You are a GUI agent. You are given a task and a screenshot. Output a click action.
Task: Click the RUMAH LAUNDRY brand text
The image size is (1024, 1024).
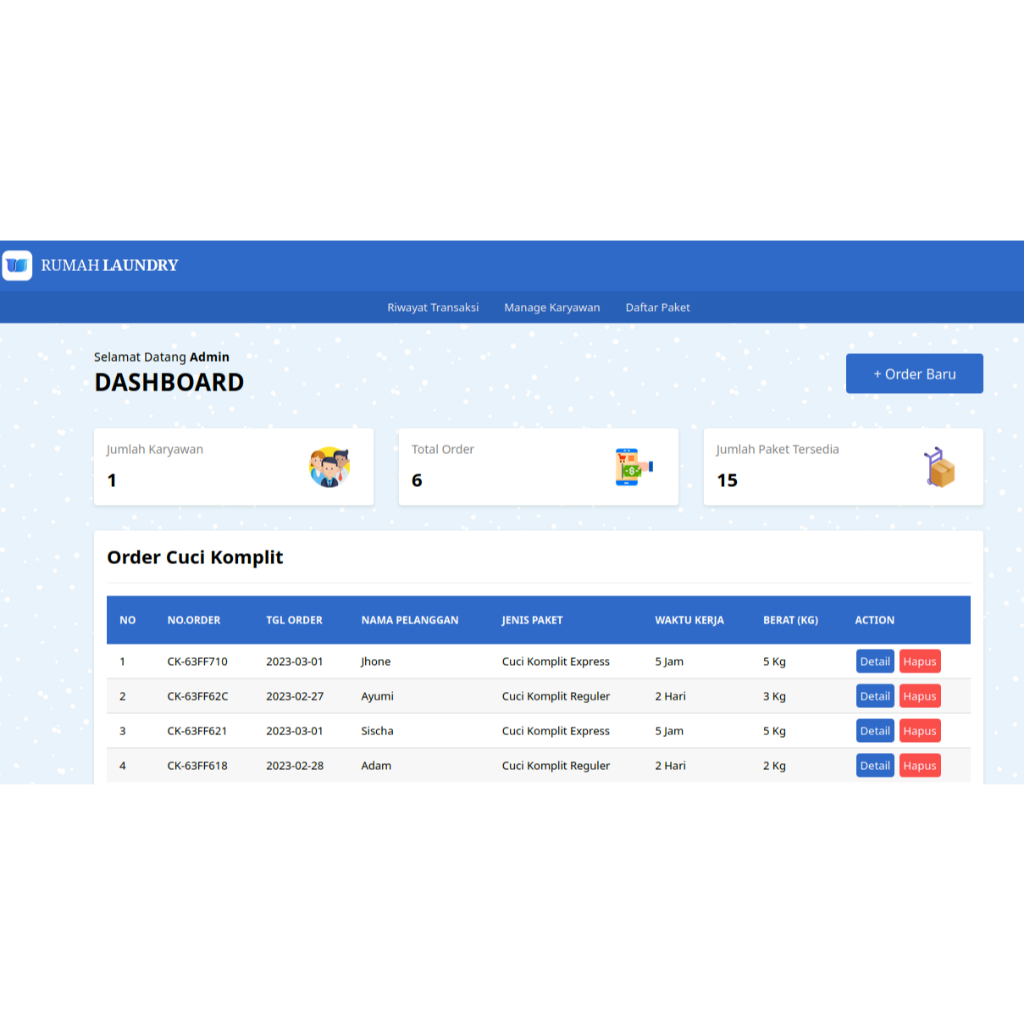(109, 265)
